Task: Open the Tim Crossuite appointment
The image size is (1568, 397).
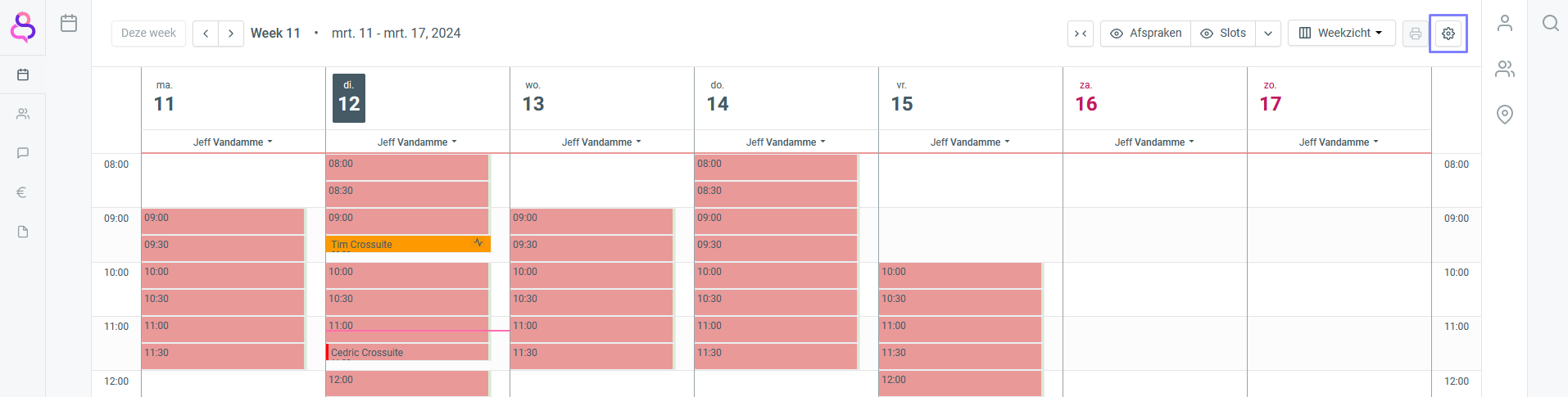Action: 401,244
